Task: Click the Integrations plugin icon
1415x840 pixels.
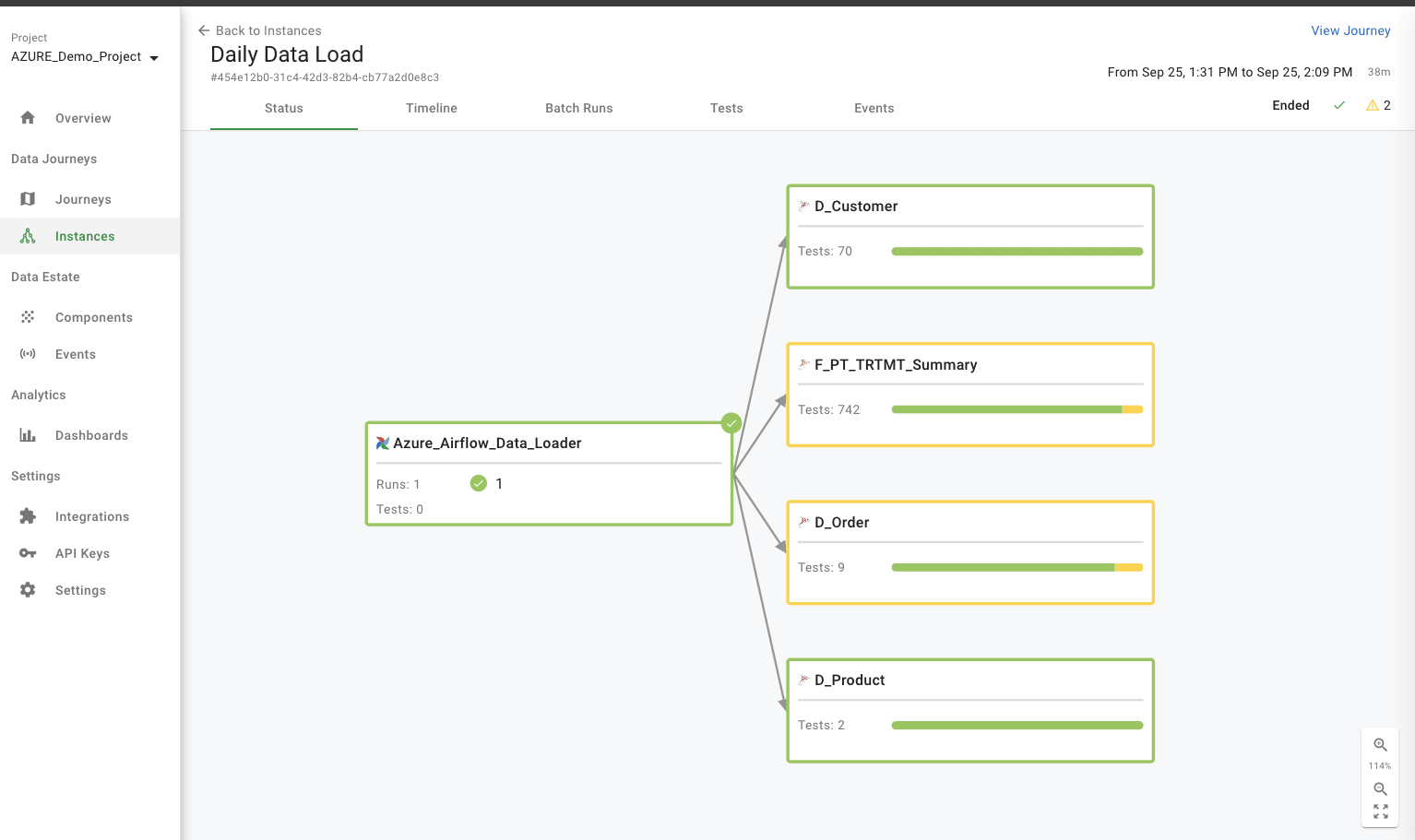Action: pyautogui.click(x=28, y=515)
